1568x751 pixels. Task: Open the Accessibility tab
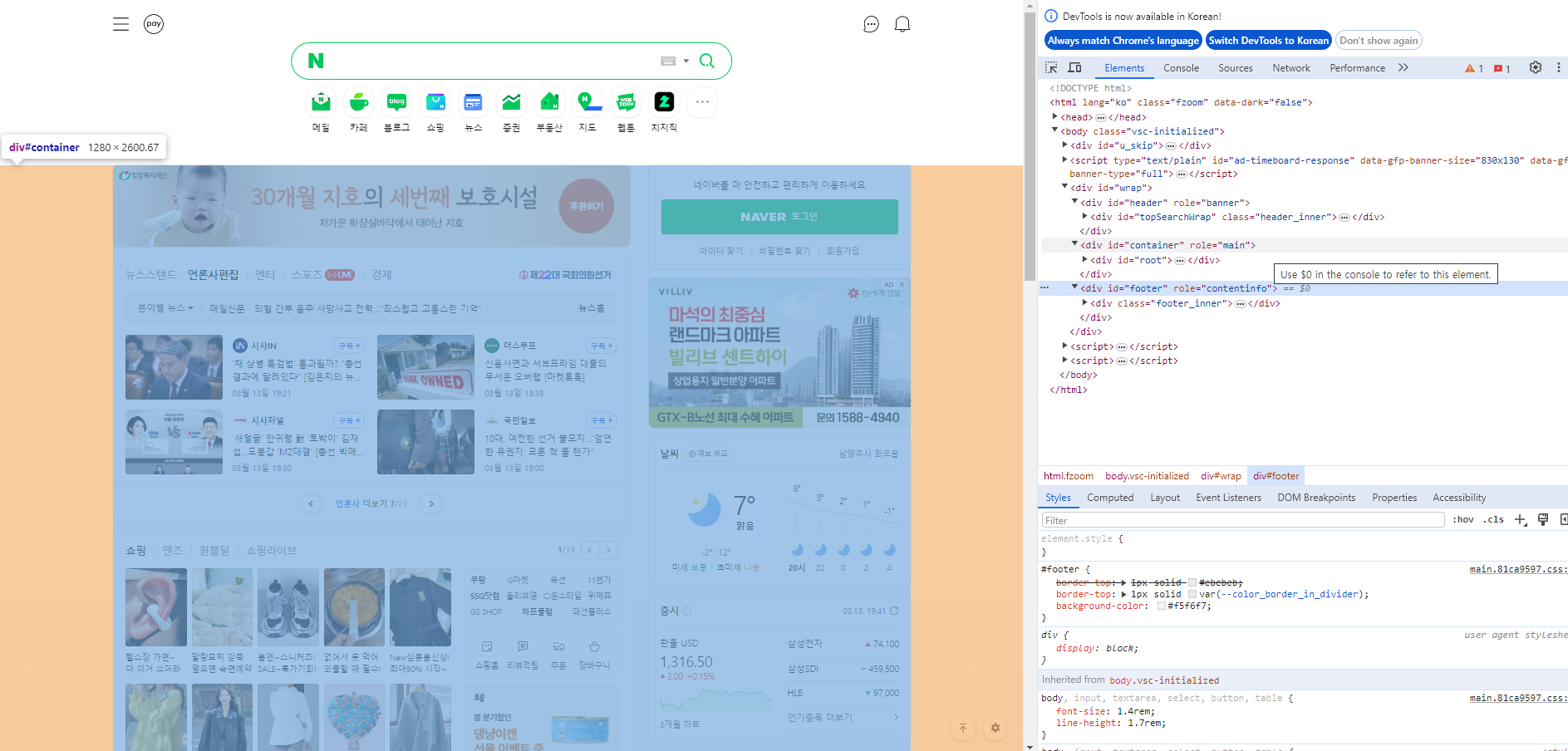(x=1459, y=498)
